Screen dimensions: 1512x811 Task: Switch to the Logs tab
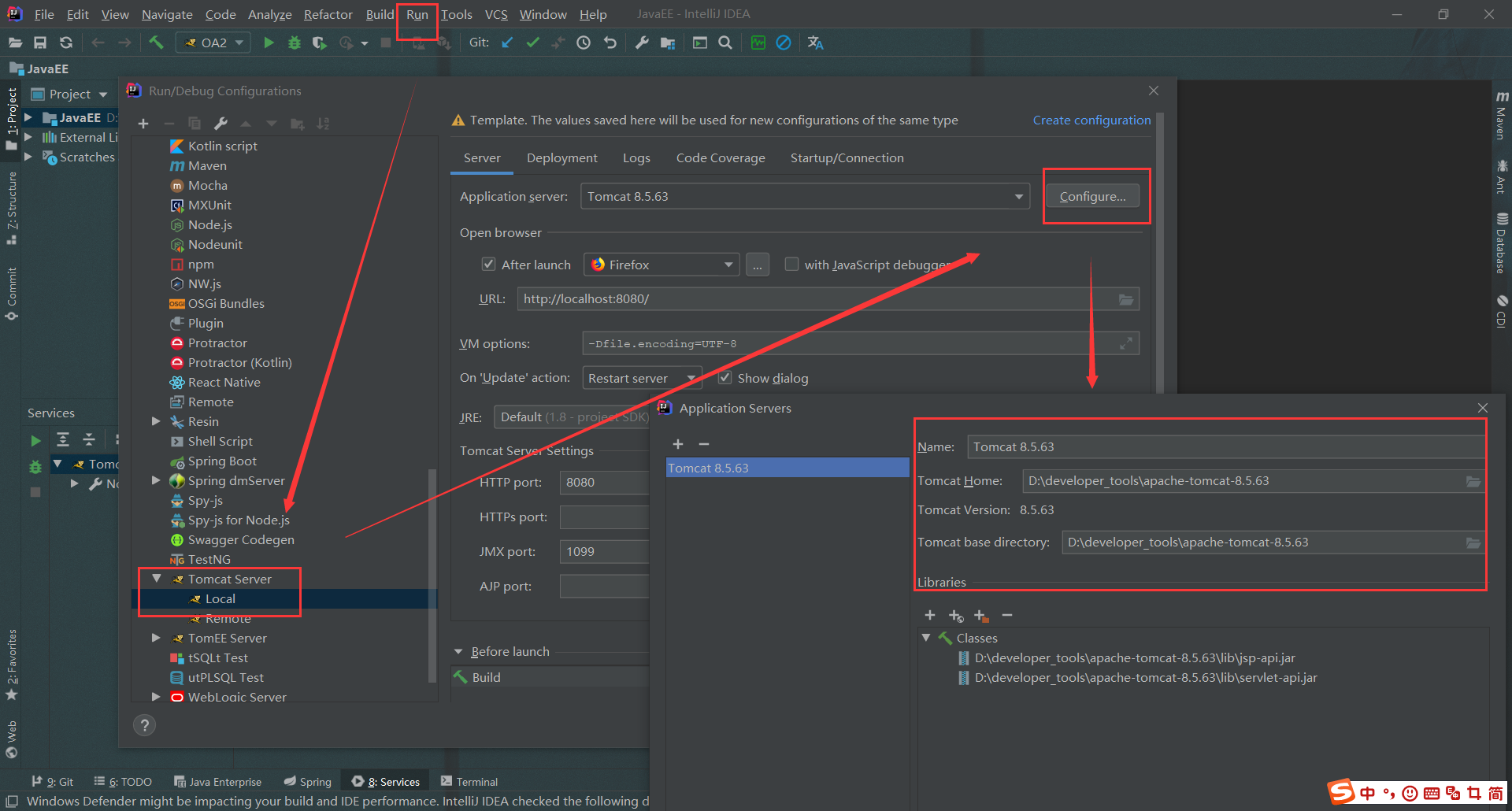click(636, 158)
